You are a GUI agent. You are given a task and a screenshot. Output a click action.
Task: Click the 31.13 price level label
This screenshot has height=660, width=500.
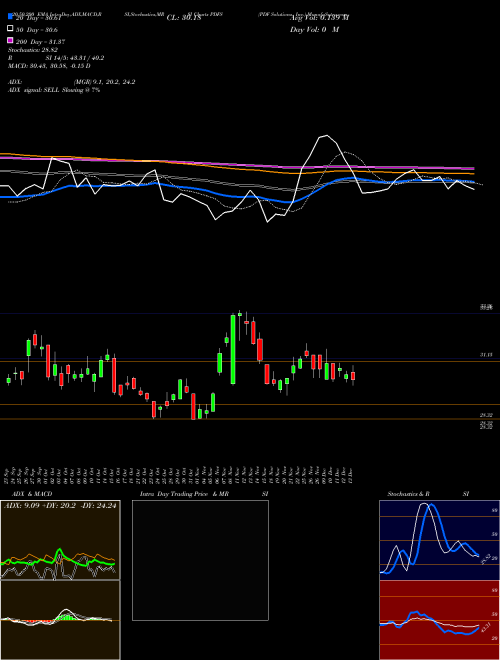486,355
